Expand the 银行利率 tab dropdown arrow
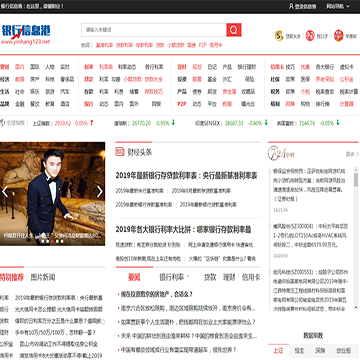Screen dimensions: 360x360 [x=188, y=276]
